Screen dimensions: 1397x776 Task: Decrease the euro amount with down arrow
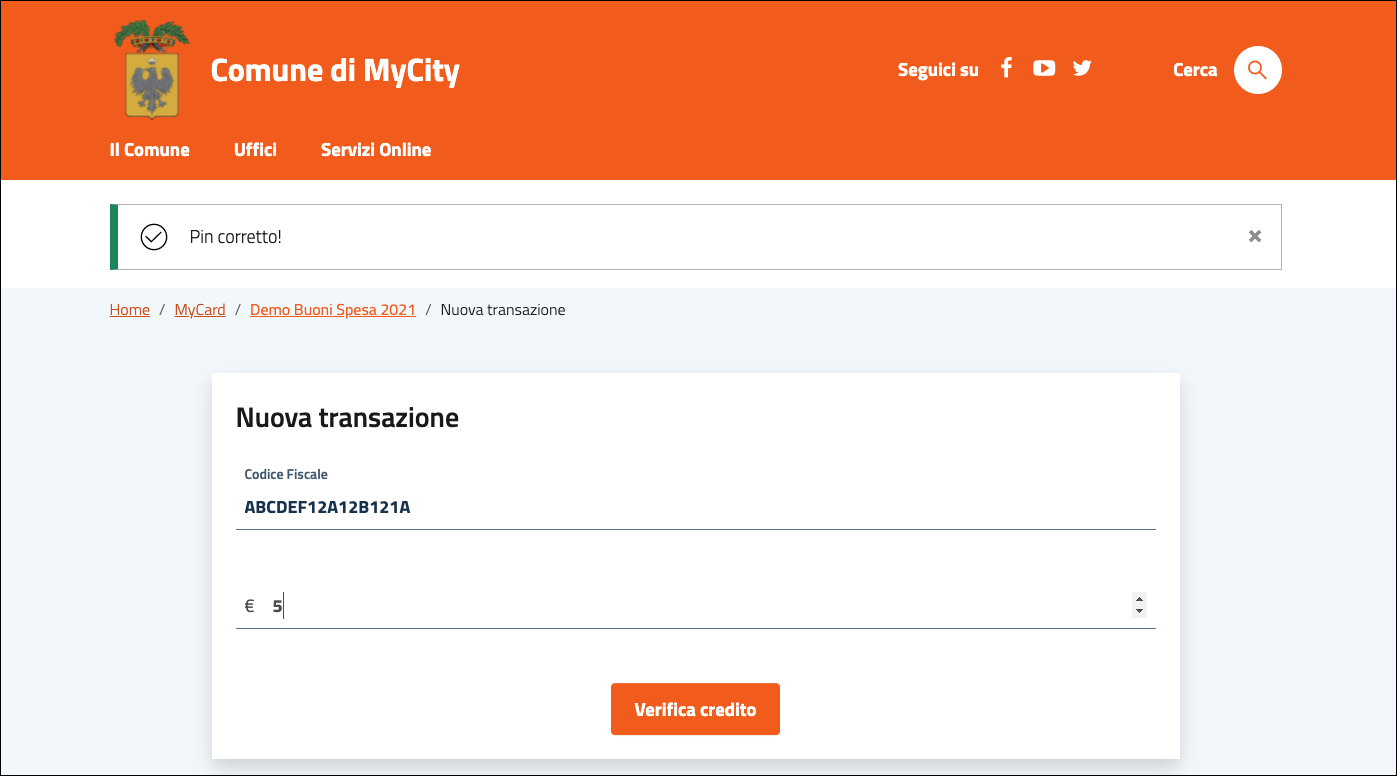click(1139, 611)
